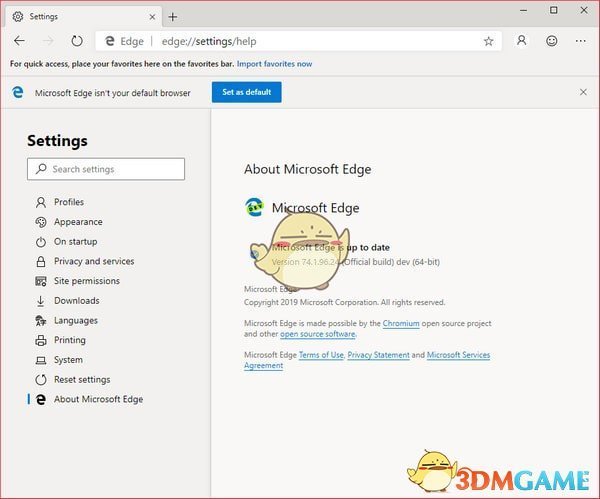Close the Settings tab
Image resolution: width=600 pixels, height=499 pixels.
152,17
